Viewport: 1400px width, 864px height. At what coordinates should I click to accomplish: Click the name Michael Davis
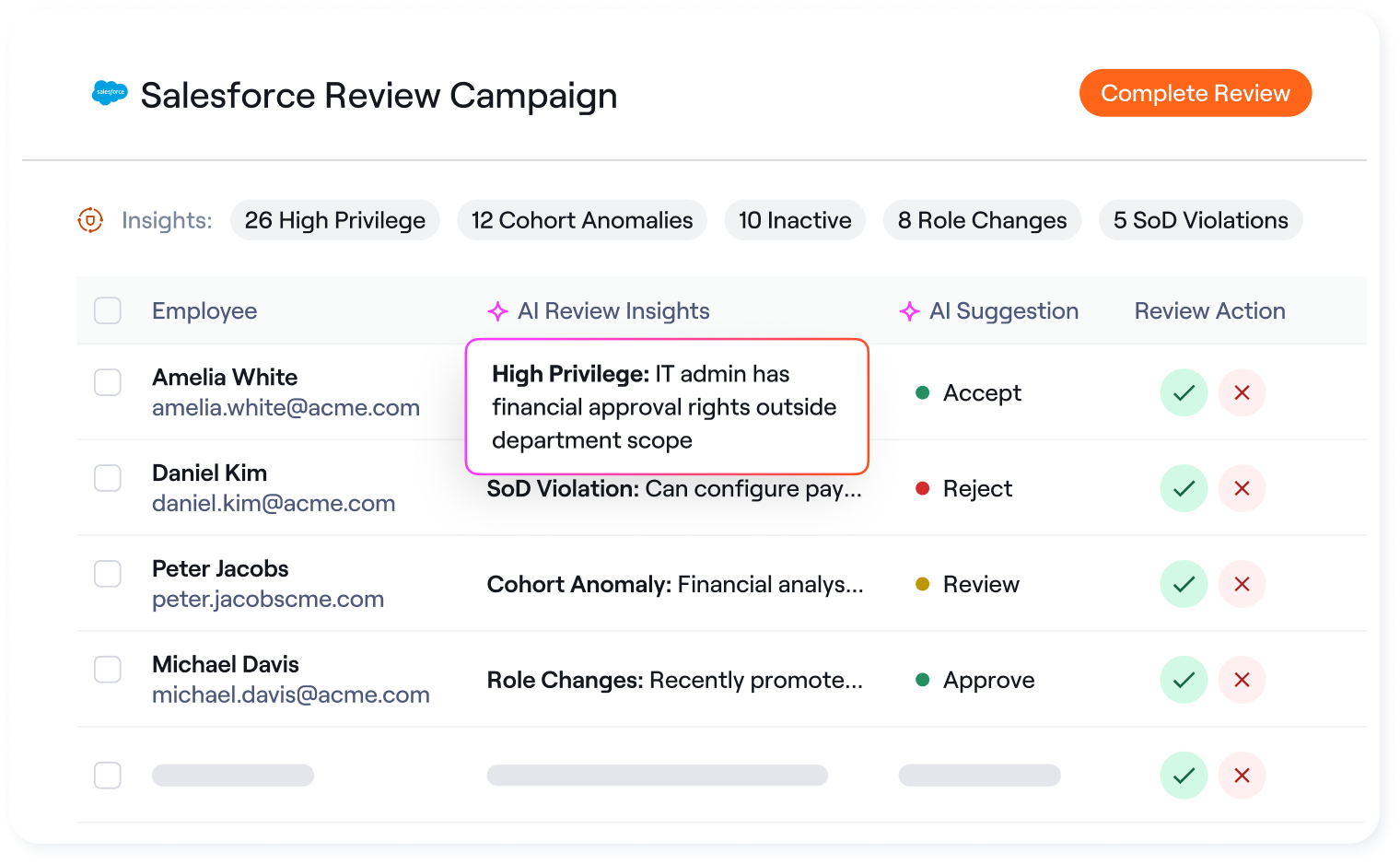click(226, 665)
